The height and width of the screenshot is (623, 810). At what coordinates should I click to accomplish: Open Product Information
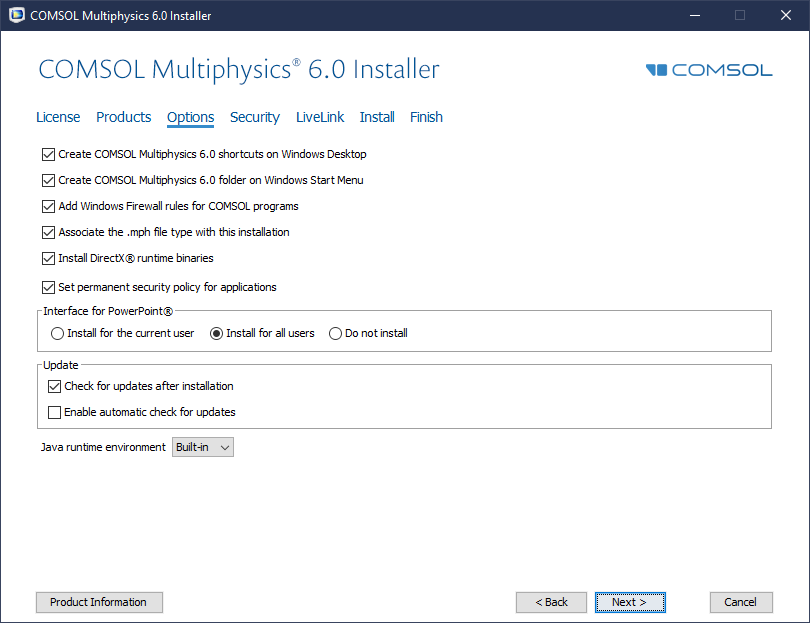(x=99, y=602)
